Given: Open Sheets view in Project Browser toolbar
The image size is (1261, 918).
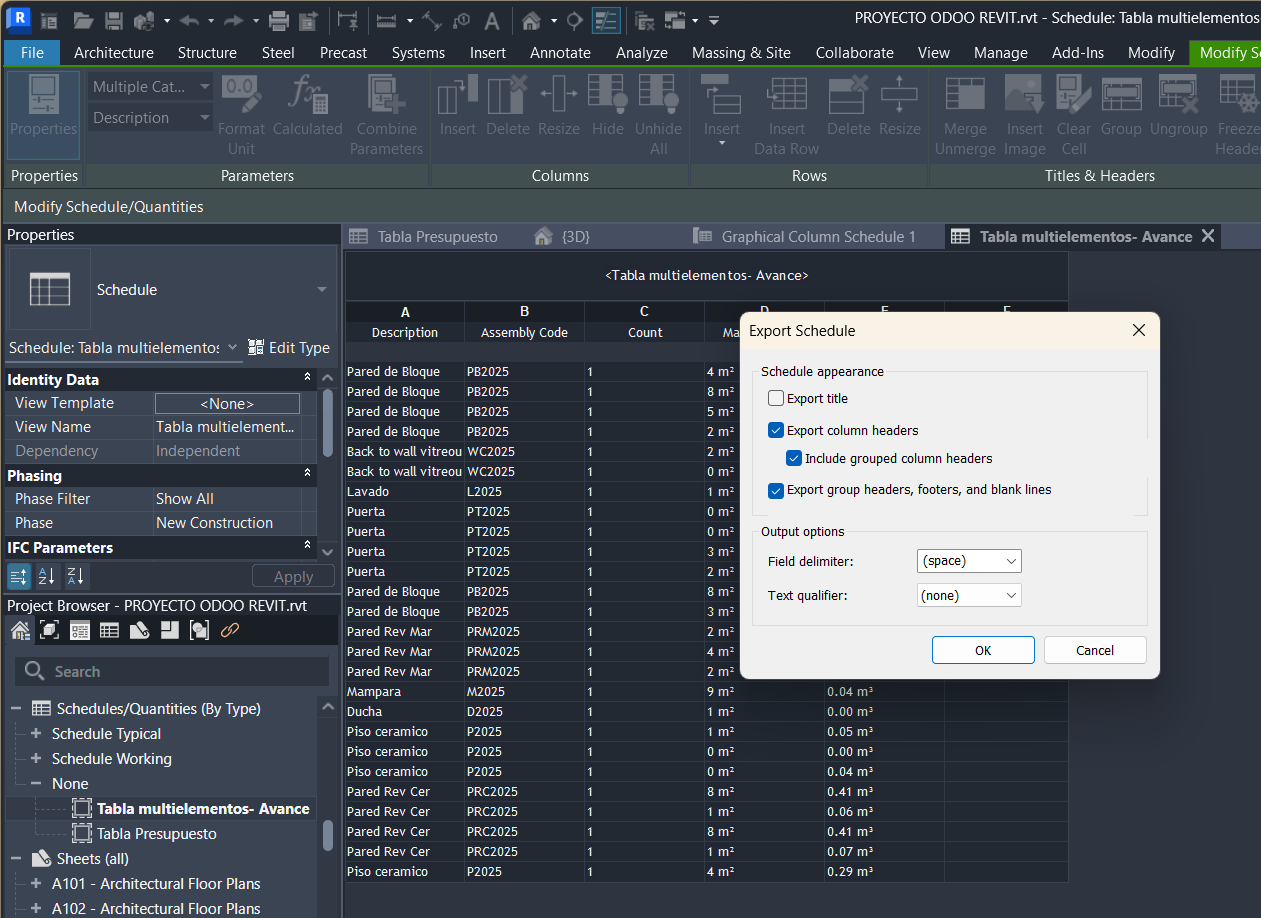Looking at the screenshot, I should tap(138, 630).
